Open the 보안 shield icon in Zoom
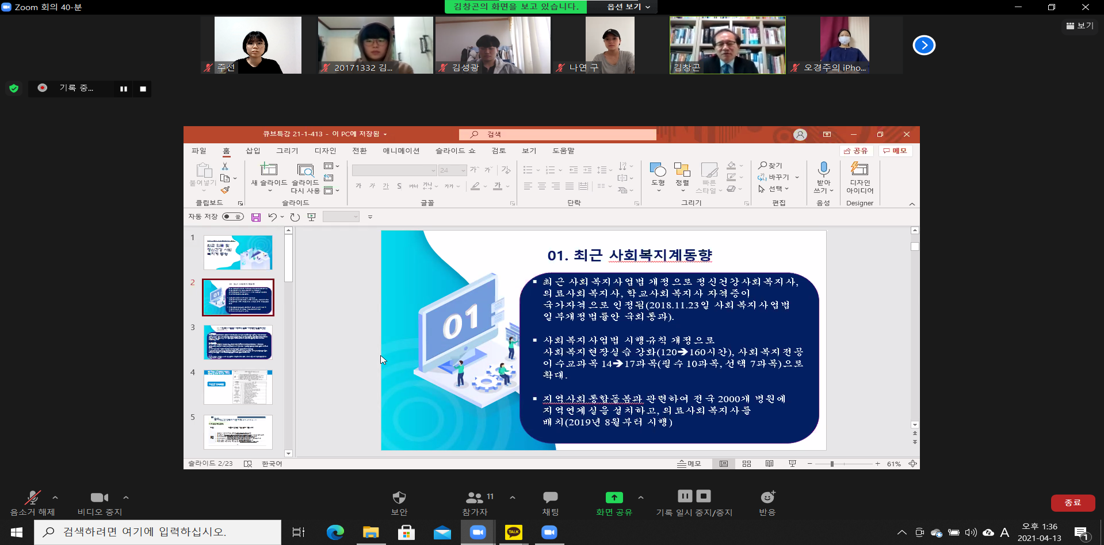 (399, 498)
